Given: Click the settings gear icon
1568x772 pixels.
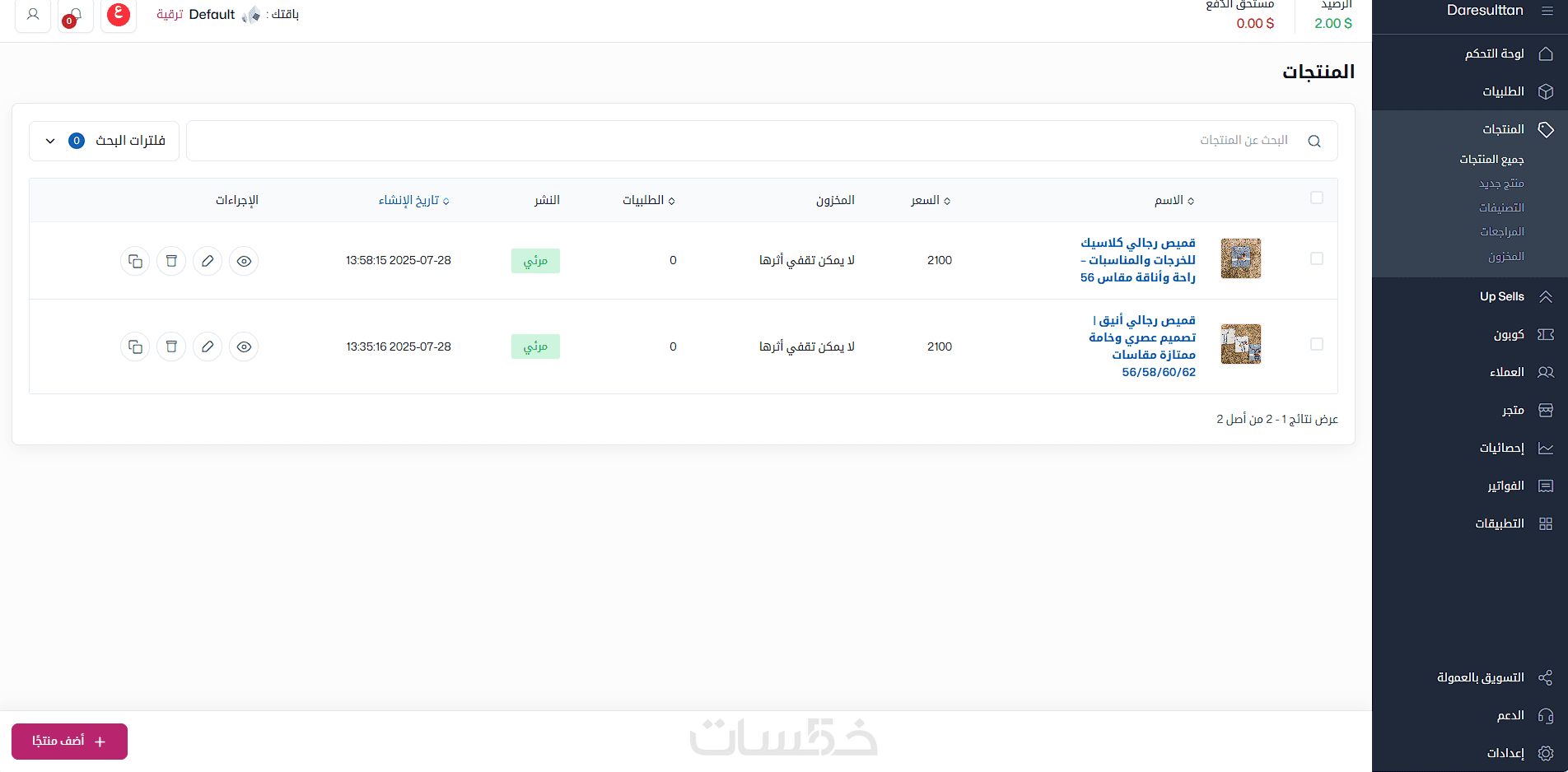Looking at the screenshot, I should pyautogui.click(x=1546, y=753).
